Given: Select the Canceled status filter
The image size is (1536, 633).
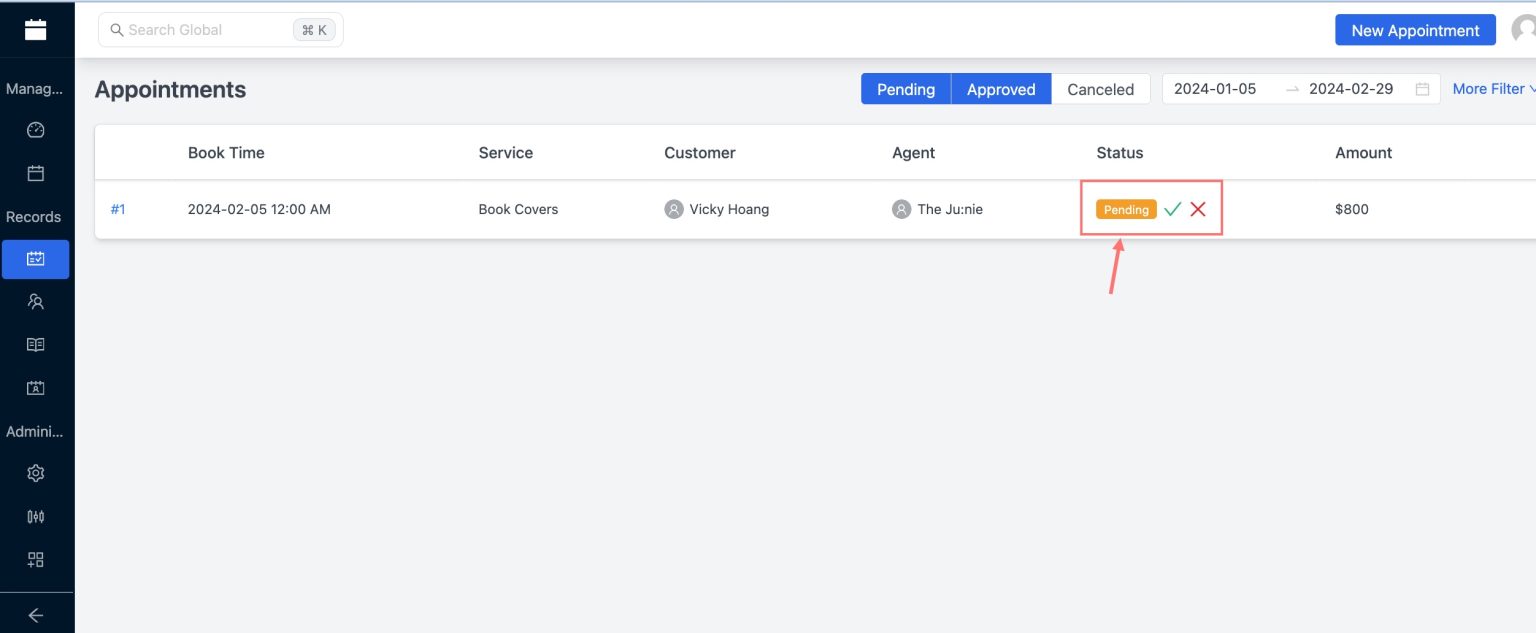Looking at the screenshot, I should 1100,89.
